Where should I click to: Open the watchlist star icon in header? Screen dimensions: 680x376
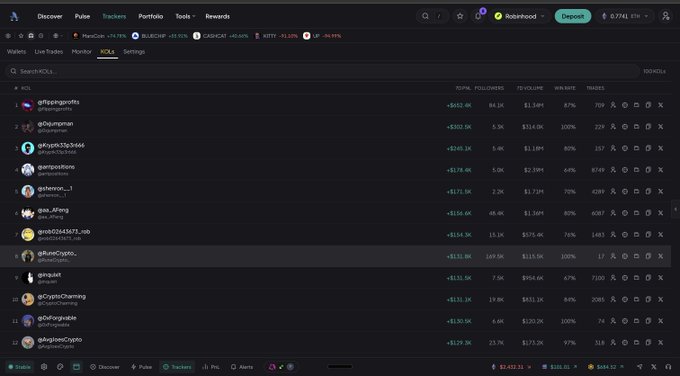point(460,16)
